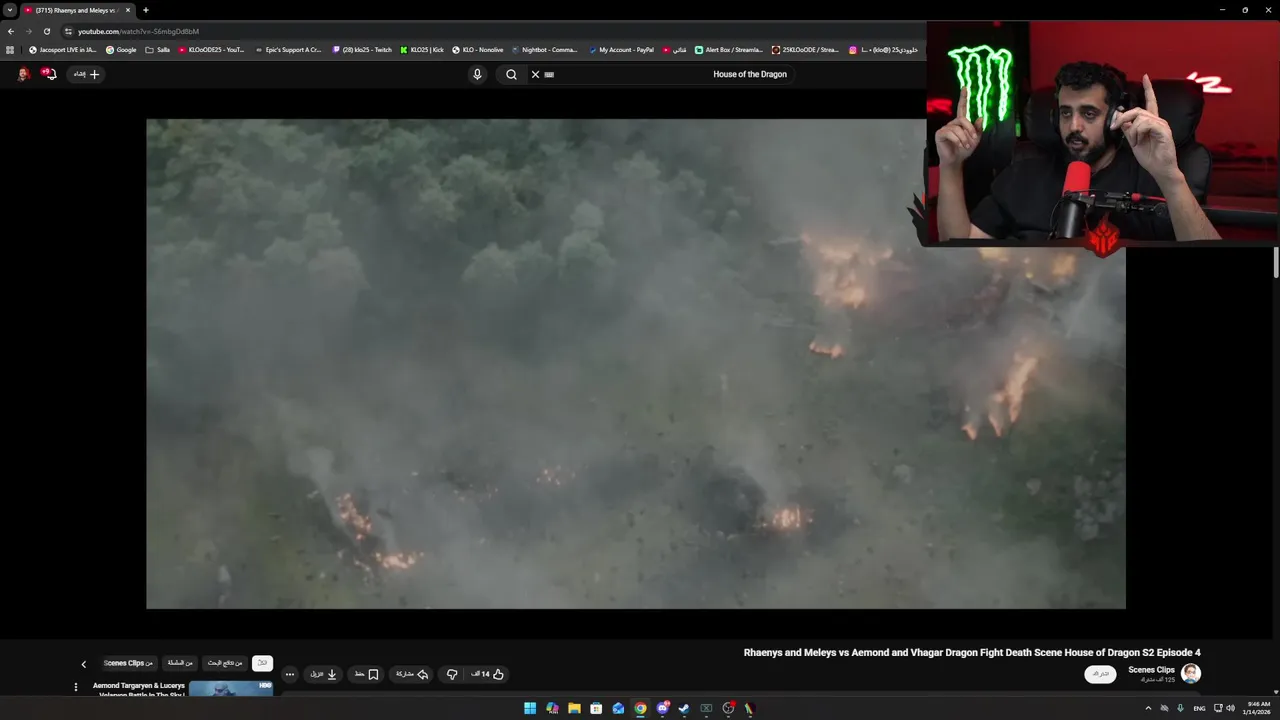Select the 'from the series' filter chip
This screenshot has height=720, width=1280.
point(180,663)
